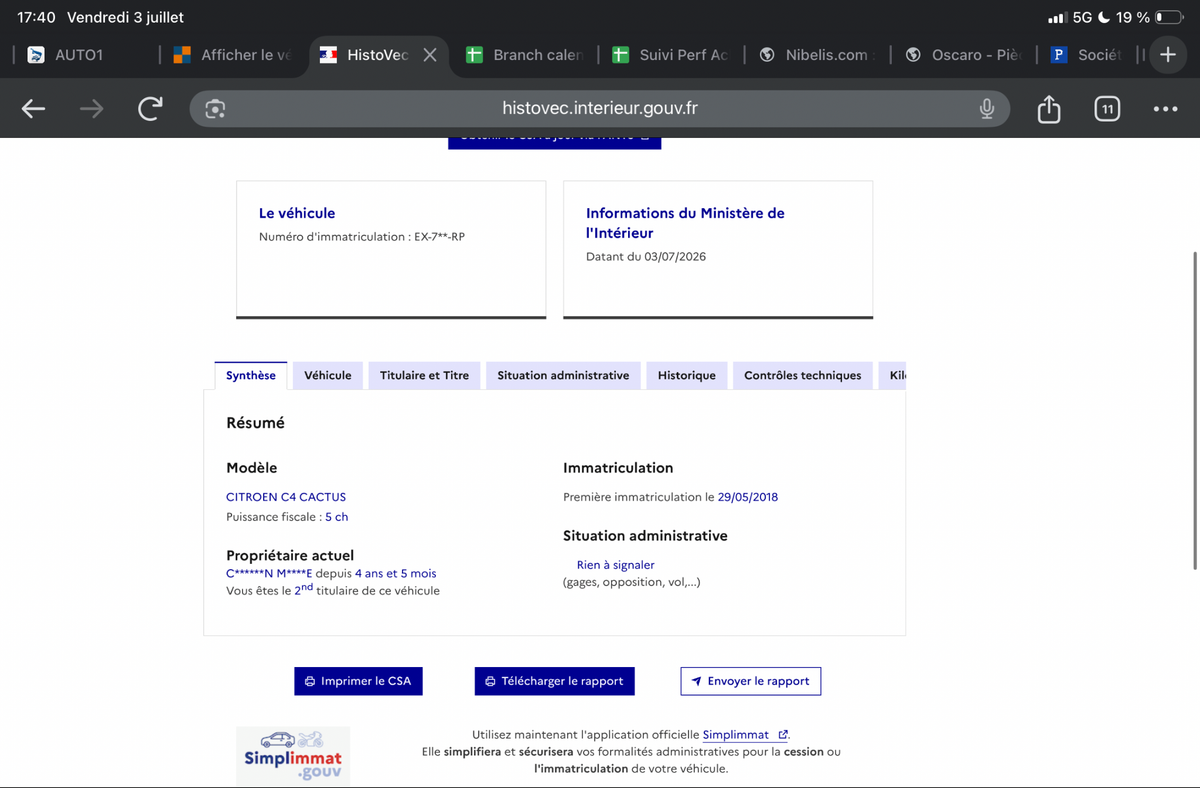Open the Contrôles techniques tab
Image resolution: width=1200 pixels, height=788 pixels.
pyautogui.click(x=803, y=375)
